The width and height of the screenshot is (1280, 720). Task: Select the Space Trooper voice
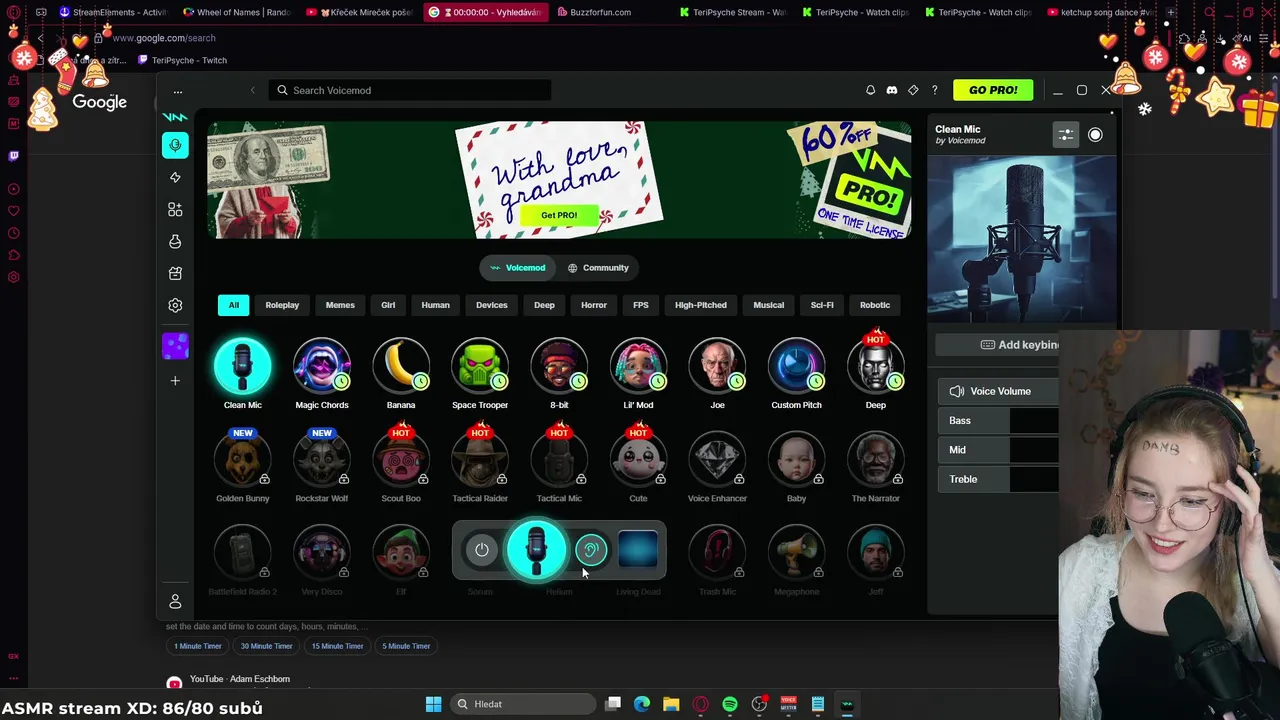pyautogui.click(x=480, y=366)
